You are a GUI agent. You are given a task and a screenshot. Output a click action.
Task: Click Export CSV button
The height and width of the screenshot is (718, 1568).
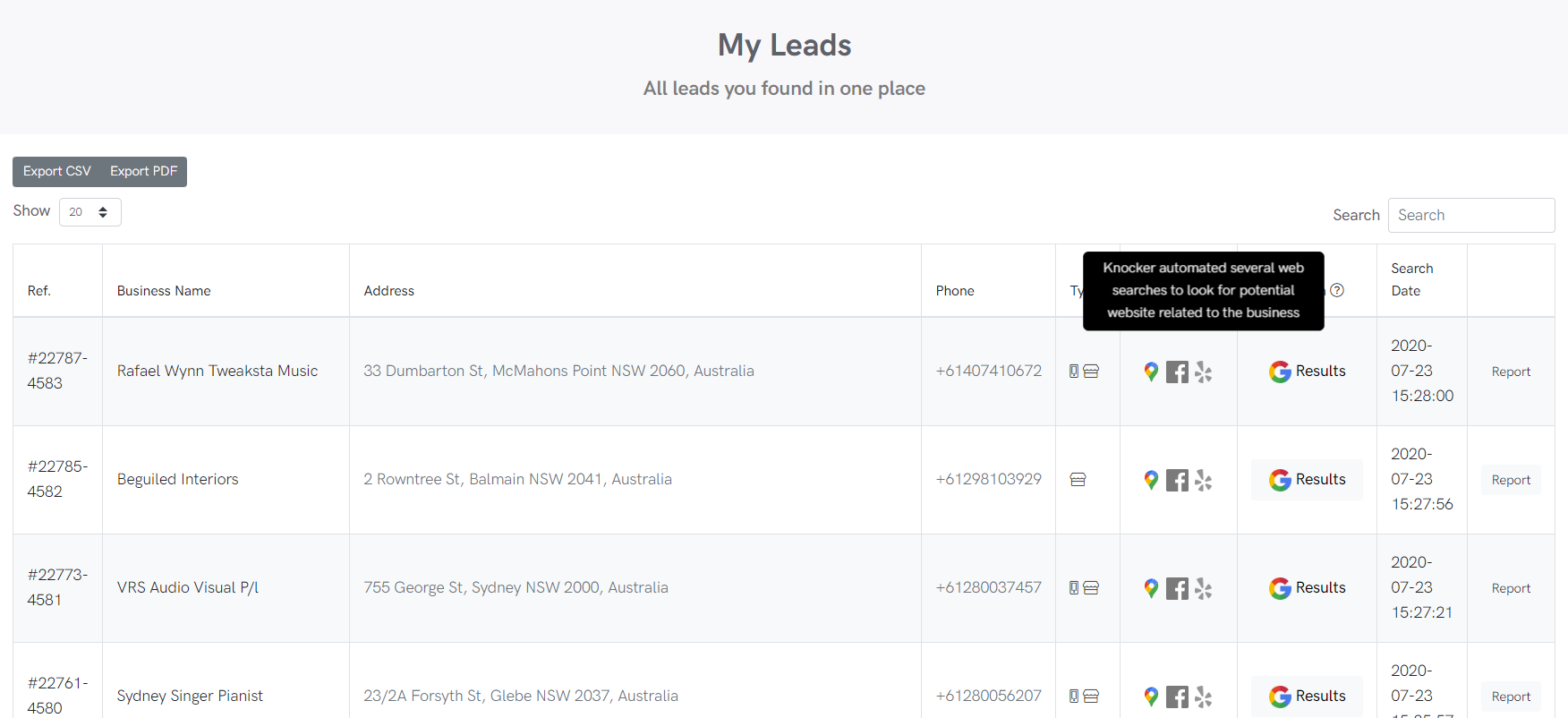[x=57, y=171]
